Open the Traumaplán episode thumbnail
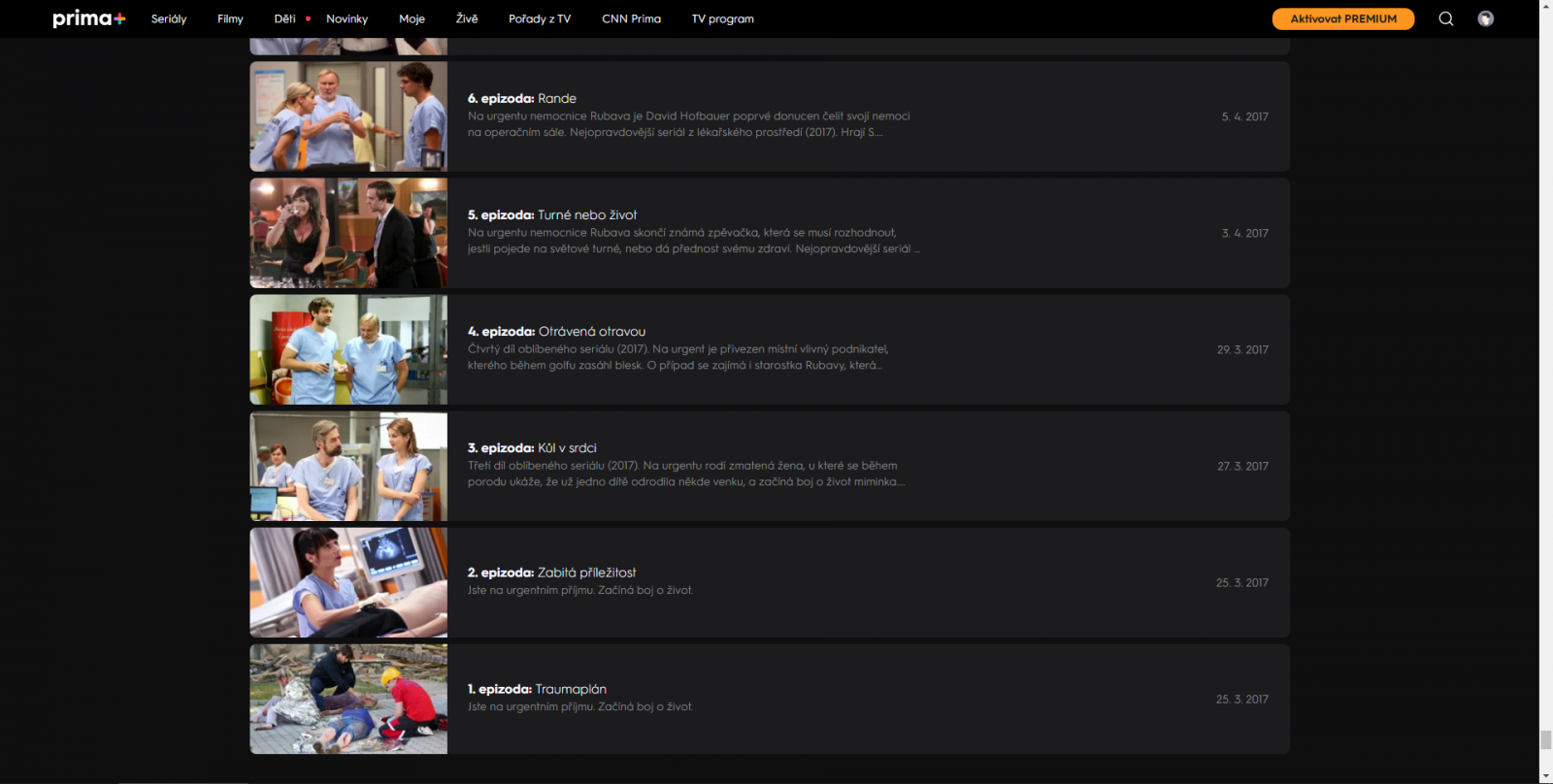The height and width of the screenshot is (784, 1553). click(x=348, y=699)
